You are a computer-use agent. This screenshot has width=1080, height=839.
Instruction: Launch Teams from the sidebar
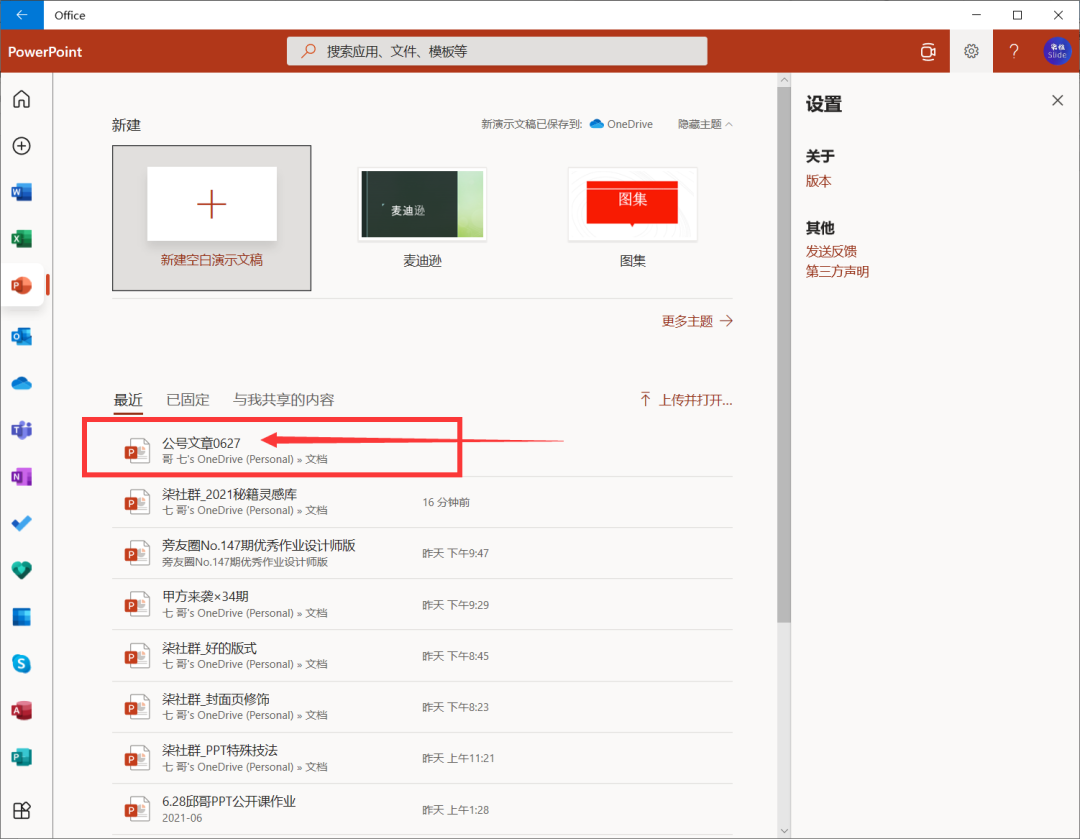(x=21, y=431)
